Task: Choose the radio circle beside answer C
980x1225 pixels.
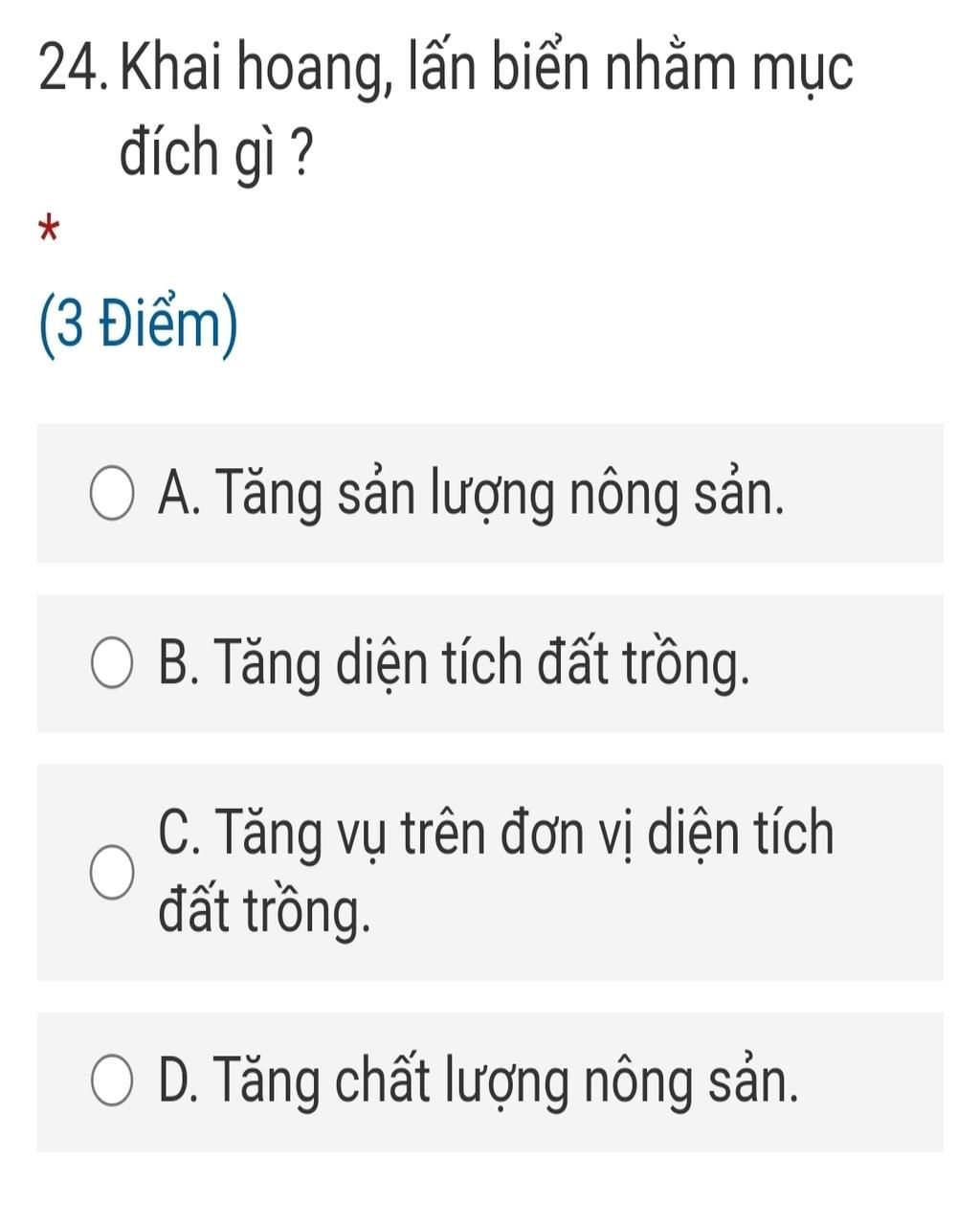Action: (x=111, y=873)
